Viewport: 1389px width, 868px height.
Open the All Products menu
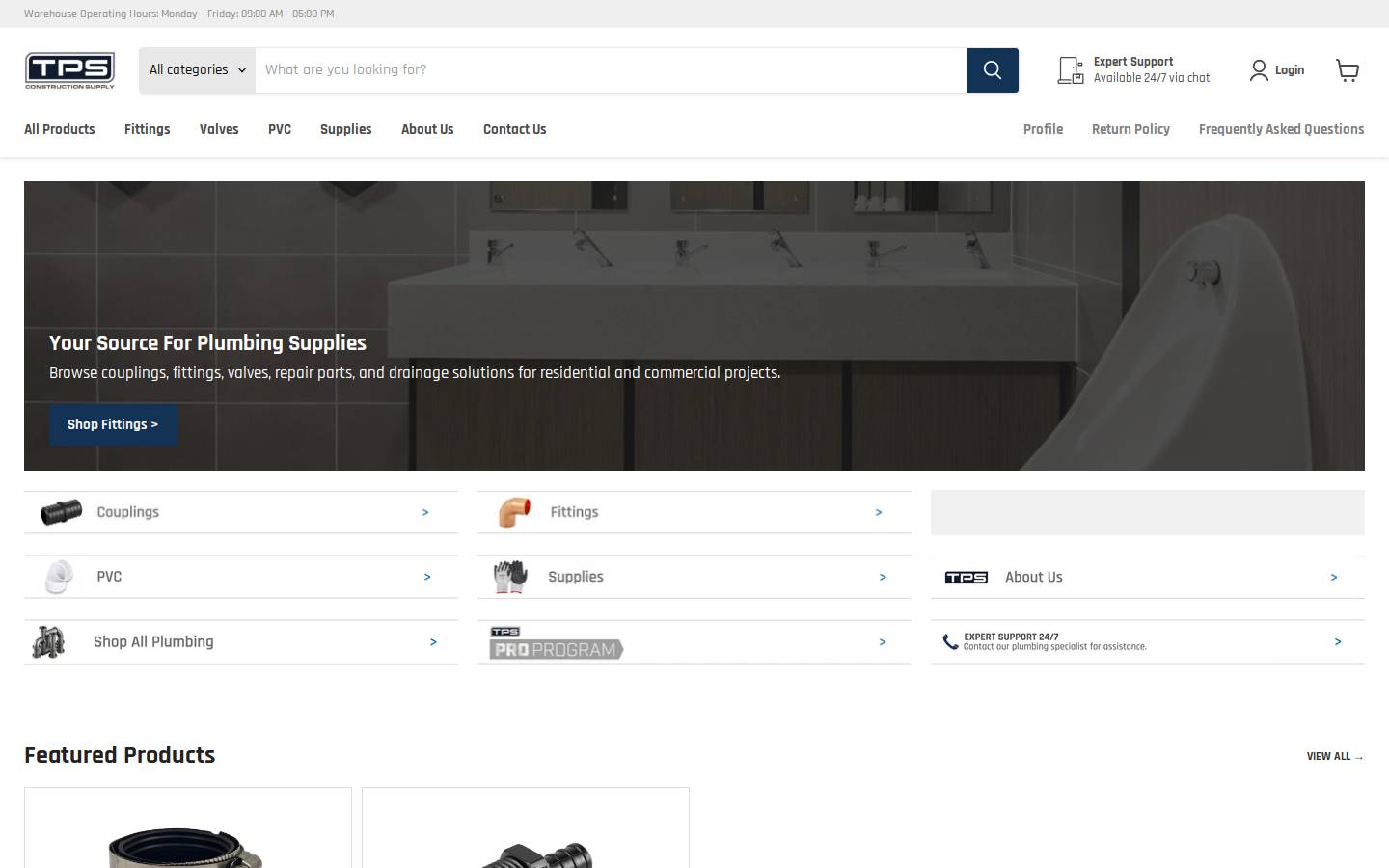pos(60,129)
